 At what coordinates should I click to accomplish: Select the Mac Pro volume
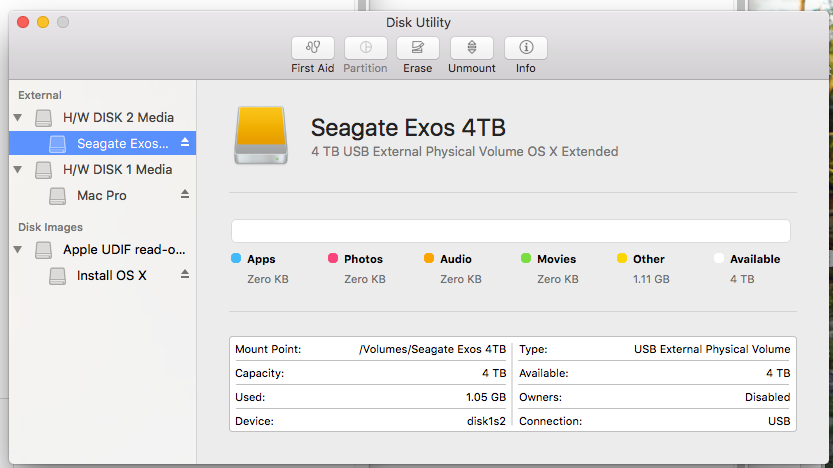[101, 196]
